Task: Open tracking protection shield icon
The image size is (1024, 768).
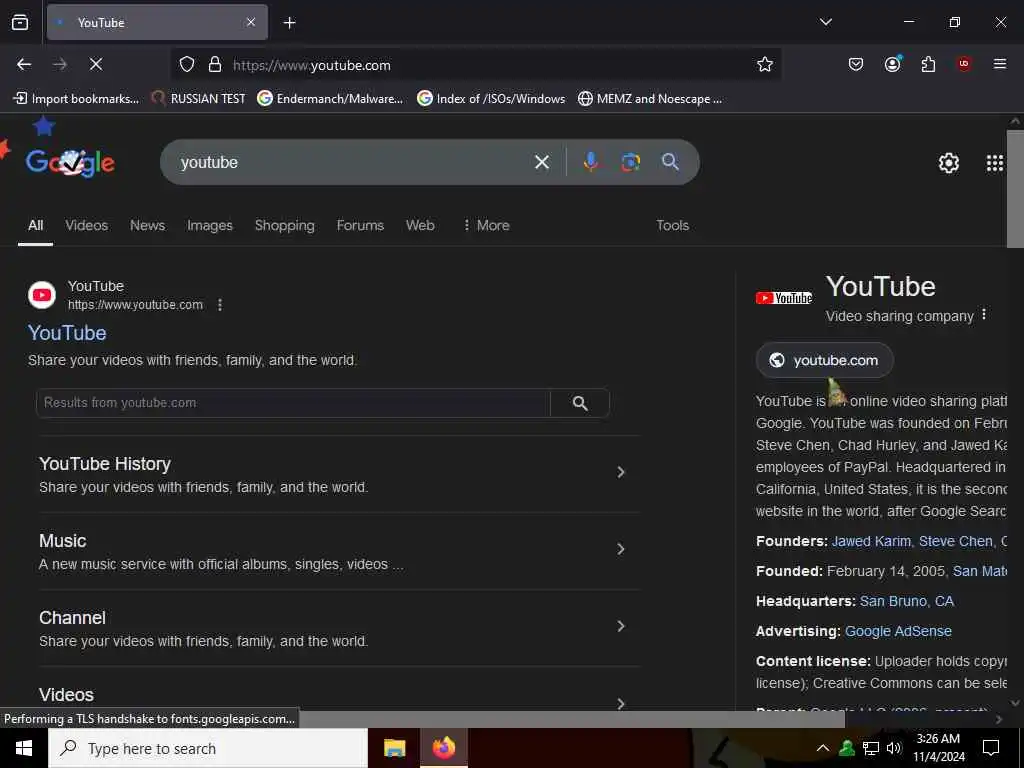Action: coord(187,65)
